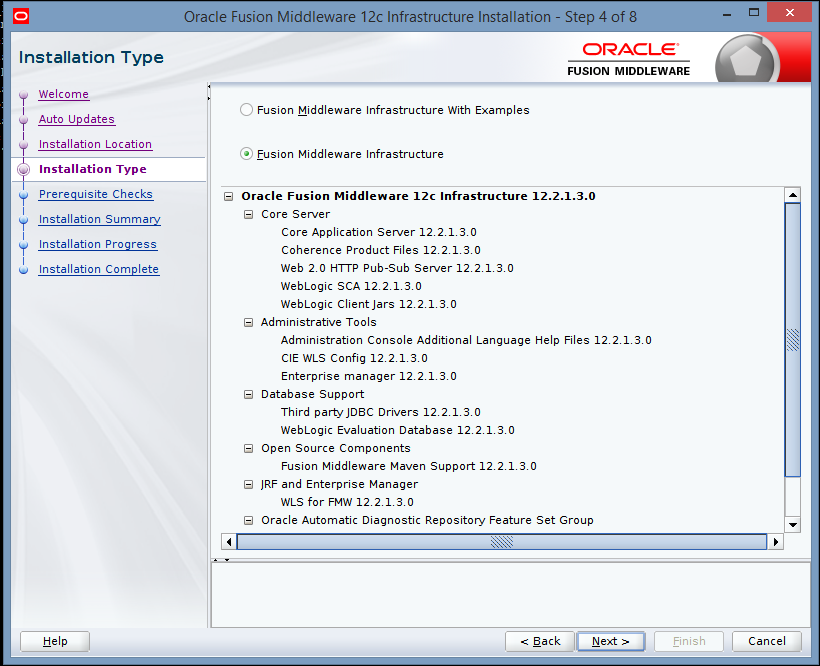Proceed with the Next button
The image size is (820, 666).
[610, 641]
